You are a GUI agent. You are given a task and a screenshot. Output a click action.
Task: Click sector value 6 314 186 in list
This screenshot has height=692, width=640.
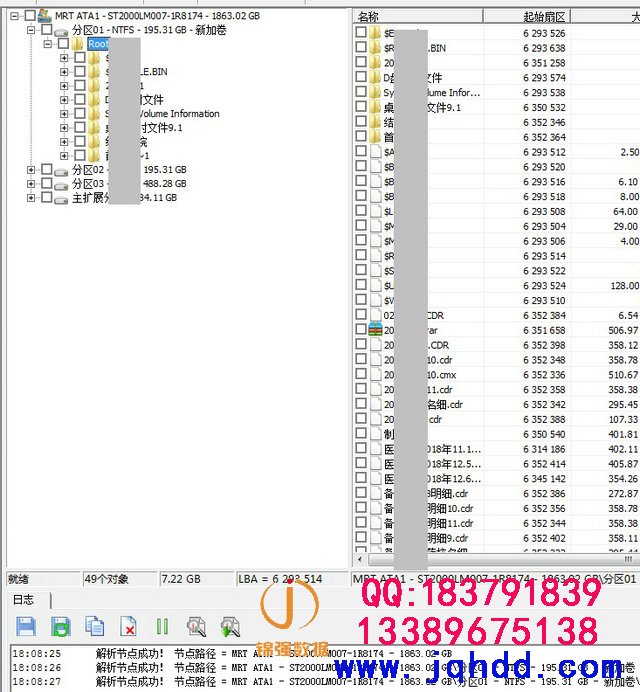[544, 449]
